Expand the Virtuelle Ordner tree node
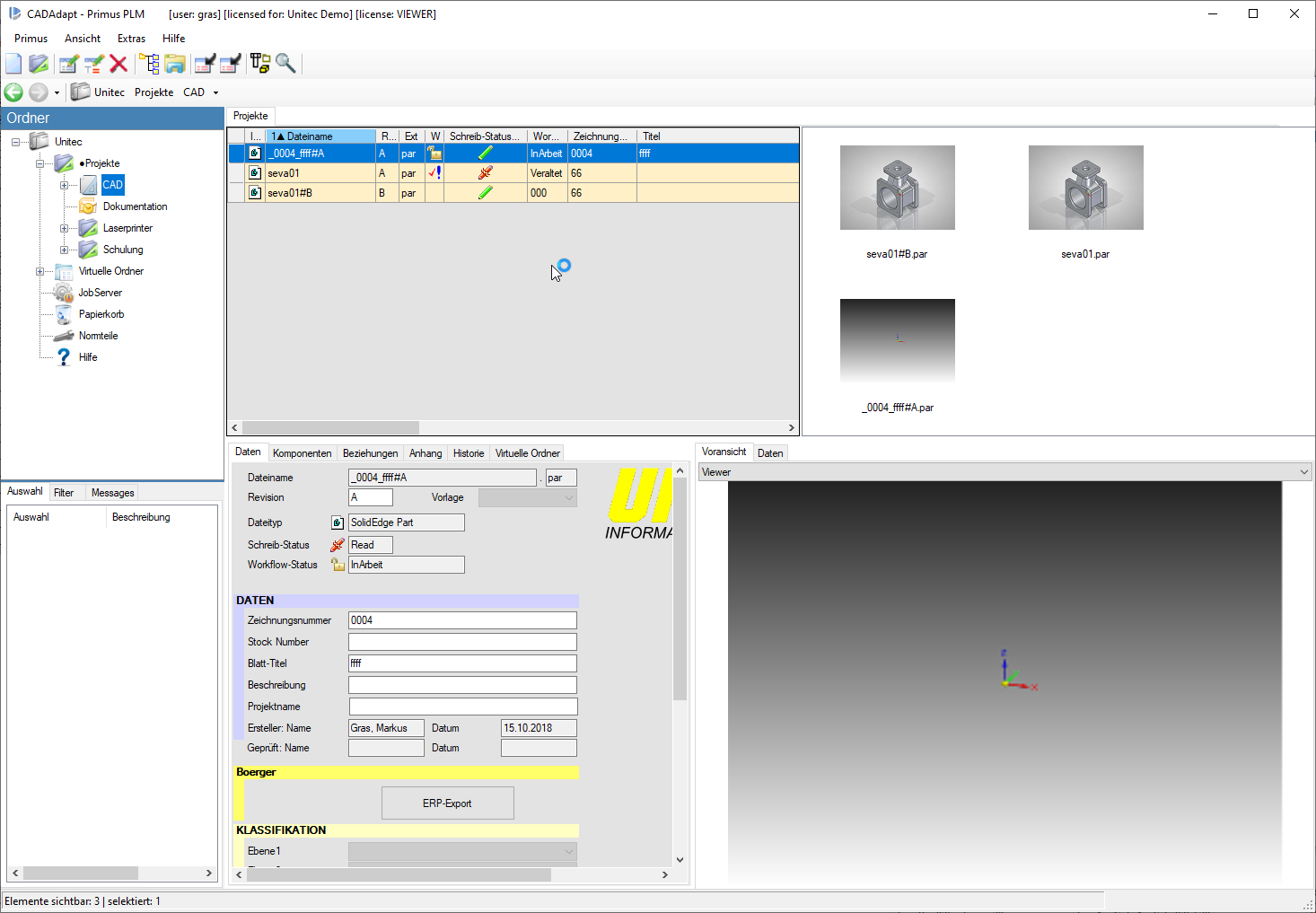Viewport: 1316px width, 913px height. point(39,271)
